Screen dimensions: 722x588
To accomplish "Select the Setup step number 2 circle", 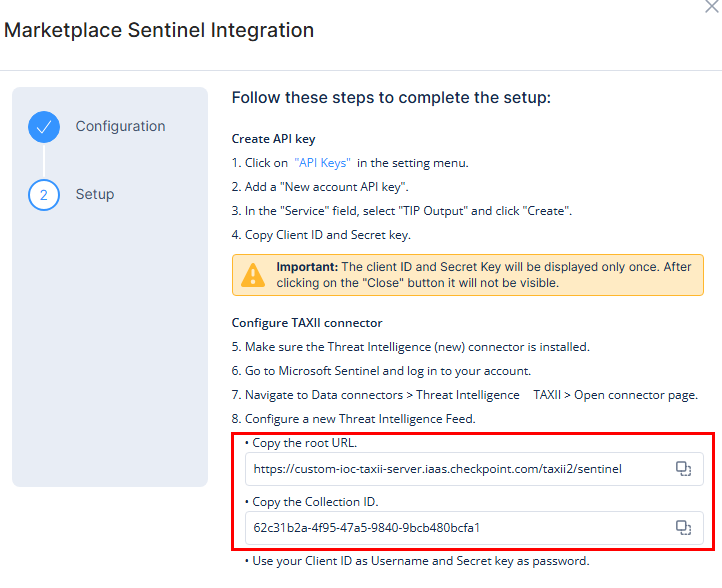I will click(x=44, y=195).
